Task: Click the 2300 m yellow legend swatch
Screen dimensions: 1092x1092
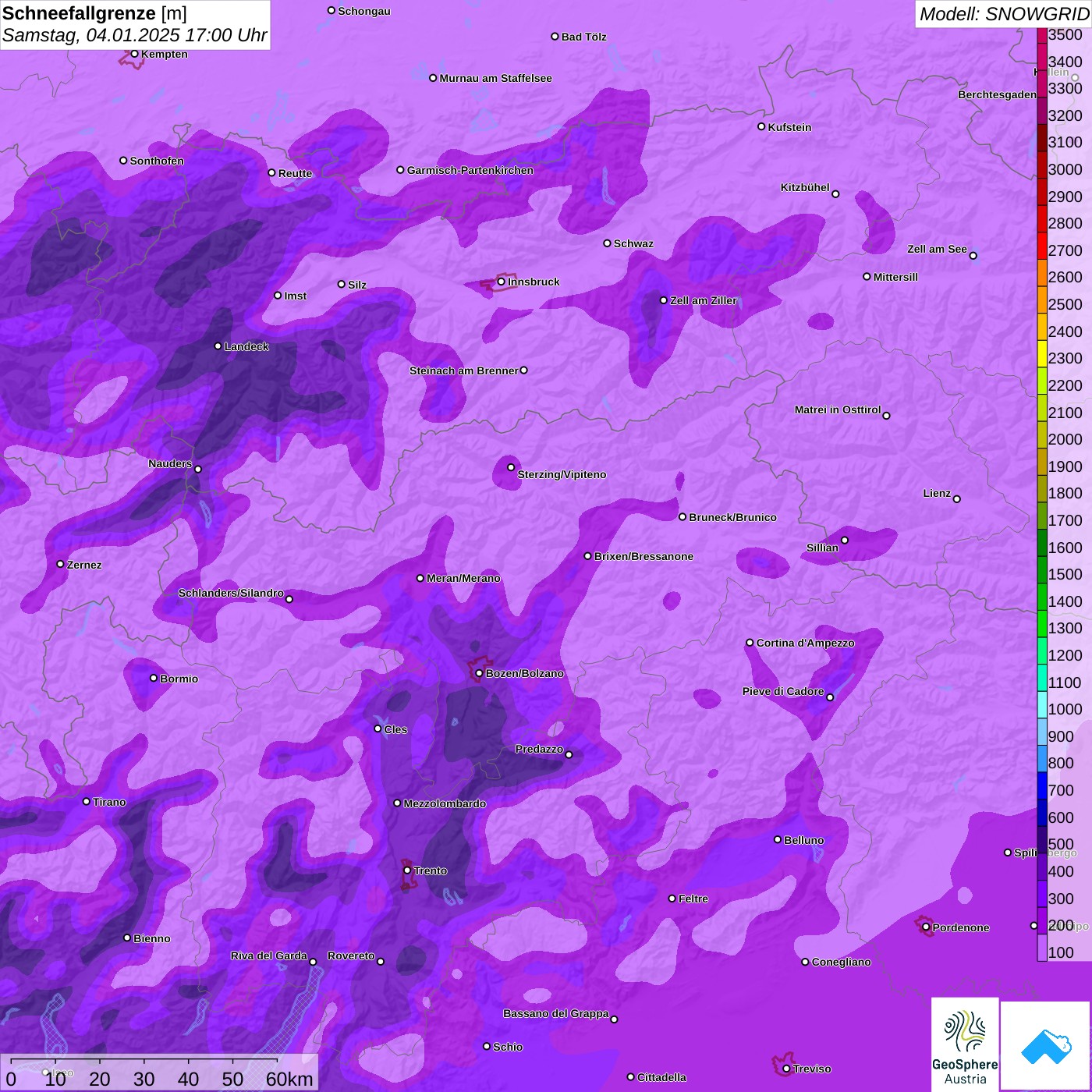Action: point(1042,353)
